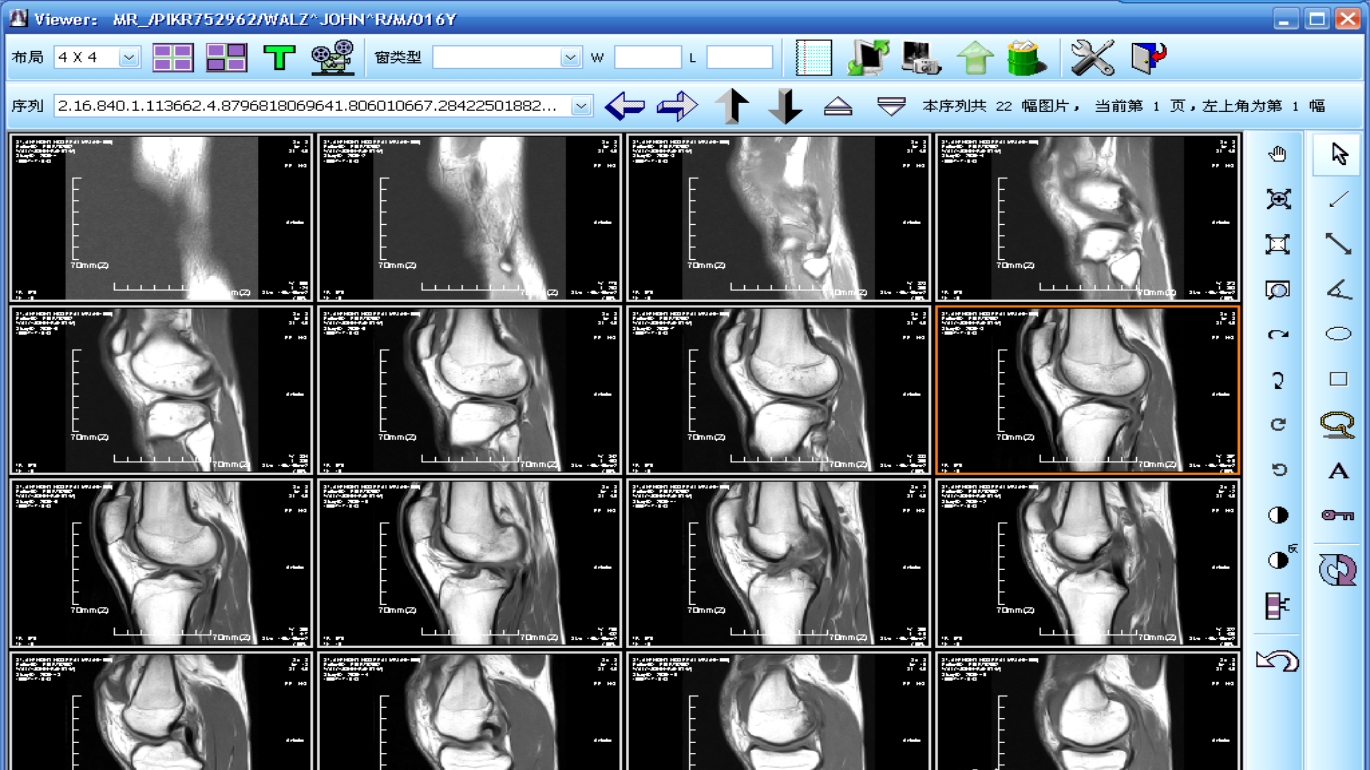
Task: Click the lined notepad report icon
Action: (x=814, y=58)
